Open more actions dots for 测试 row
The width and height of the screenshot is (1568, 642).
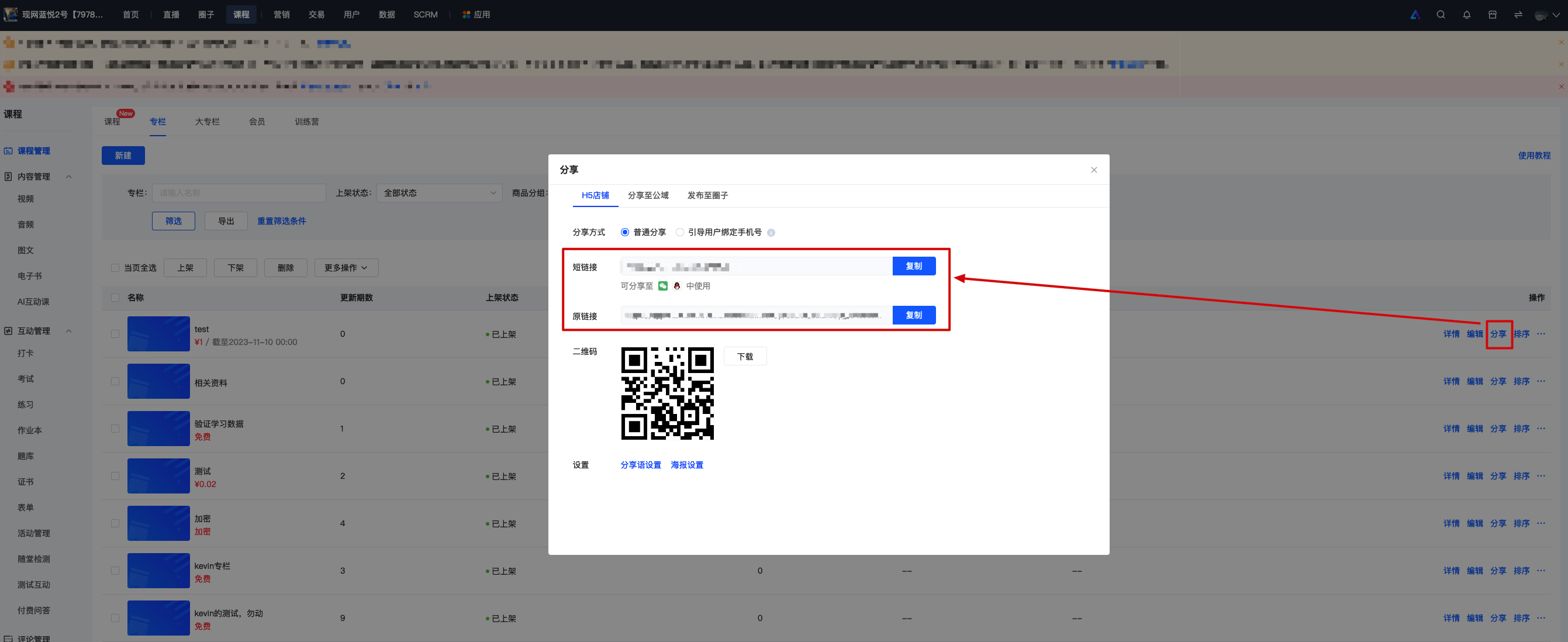pyautogui.click(x=1541, y=476)
